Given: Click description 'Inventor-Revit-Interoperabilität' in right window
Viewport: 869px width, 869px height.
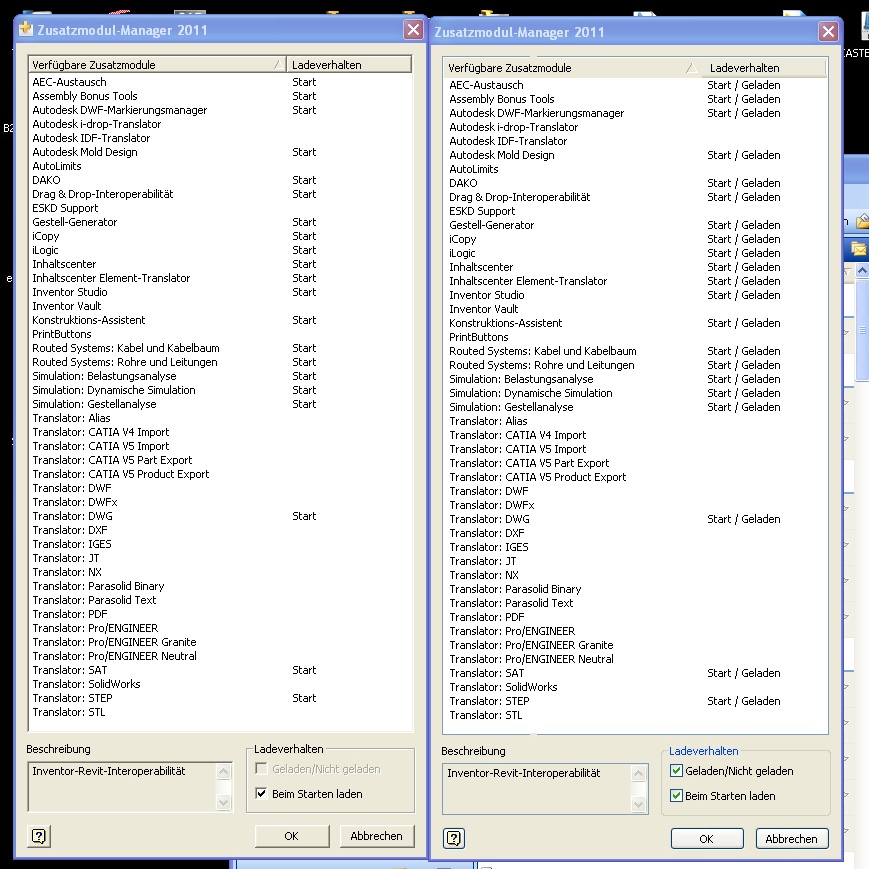Looking at the screenshot, I should pyautogui.click(x=524, y=773).
